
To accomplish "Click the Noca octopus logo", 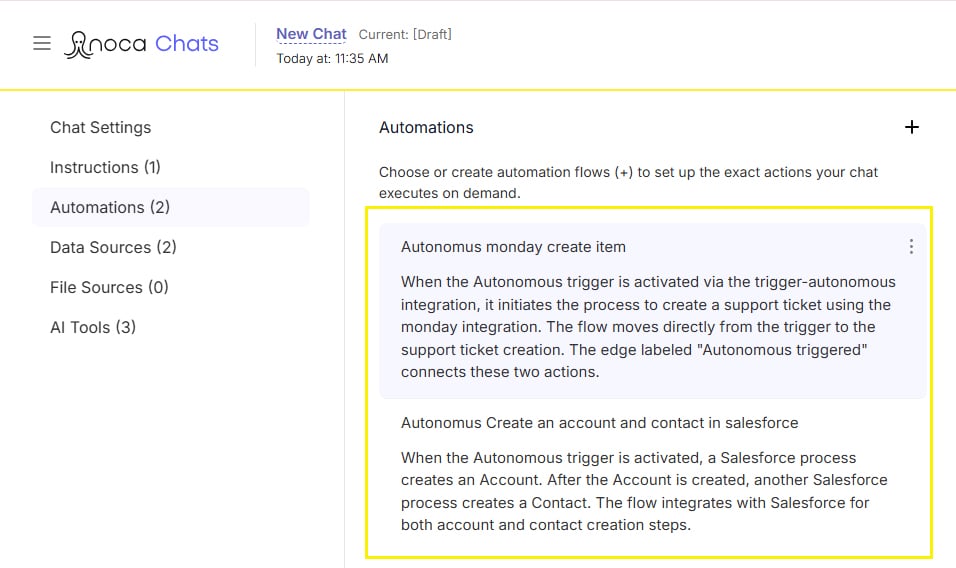I will click(x=79, y=44).
